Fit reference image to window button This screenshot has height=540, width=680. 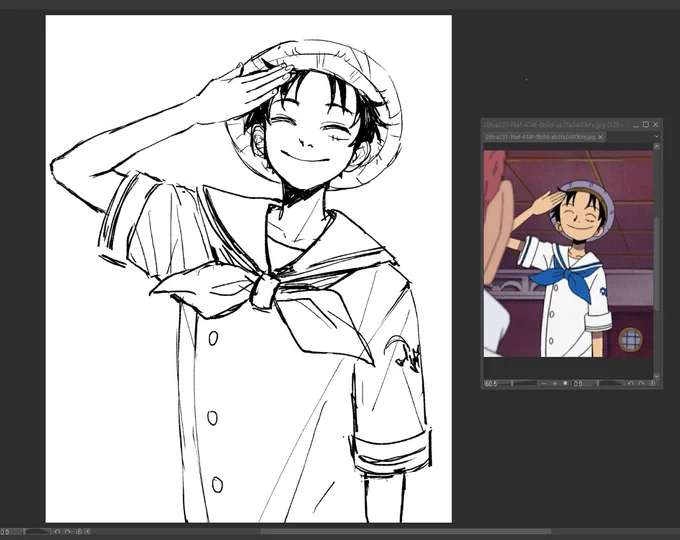pos(566,383)
